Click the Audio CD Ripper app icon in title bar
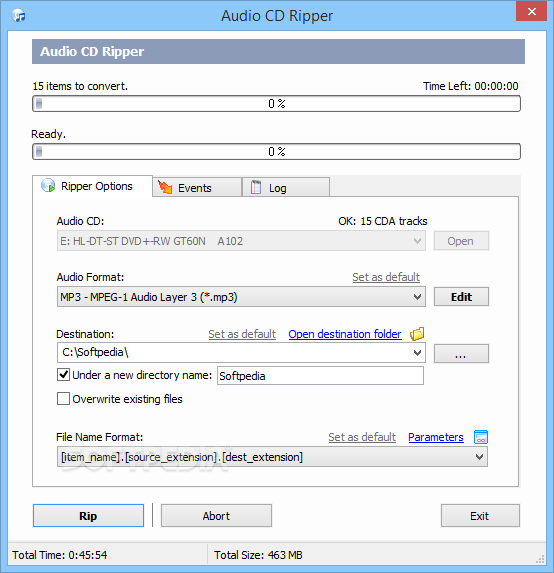Image resolution: width=554 pixels, height=573 pixels. [18, 15]
